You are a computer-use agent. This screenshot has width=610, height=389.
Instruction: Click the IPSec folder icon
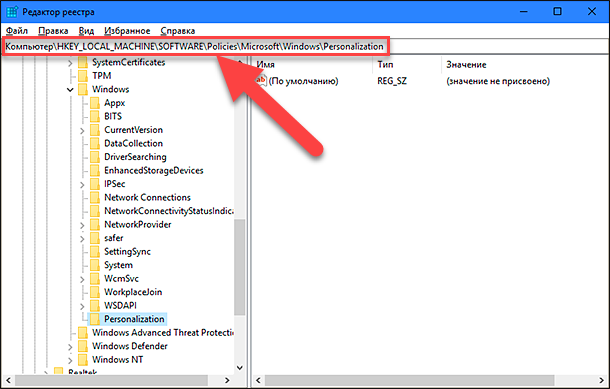[95, 184]
